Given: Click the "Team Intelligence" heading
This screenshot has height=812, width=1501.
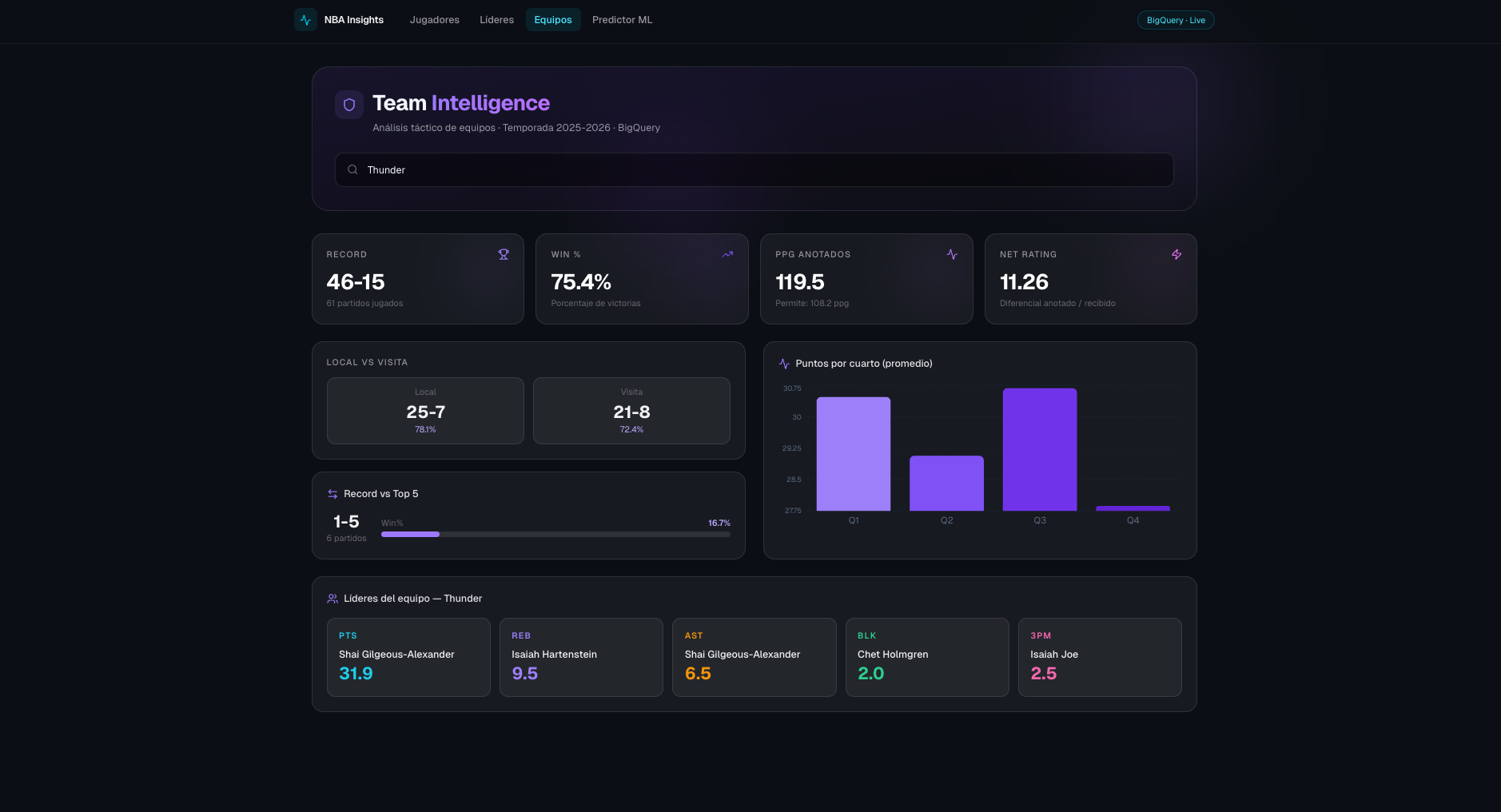Looking at the screenshot, I should pos(461,103).
